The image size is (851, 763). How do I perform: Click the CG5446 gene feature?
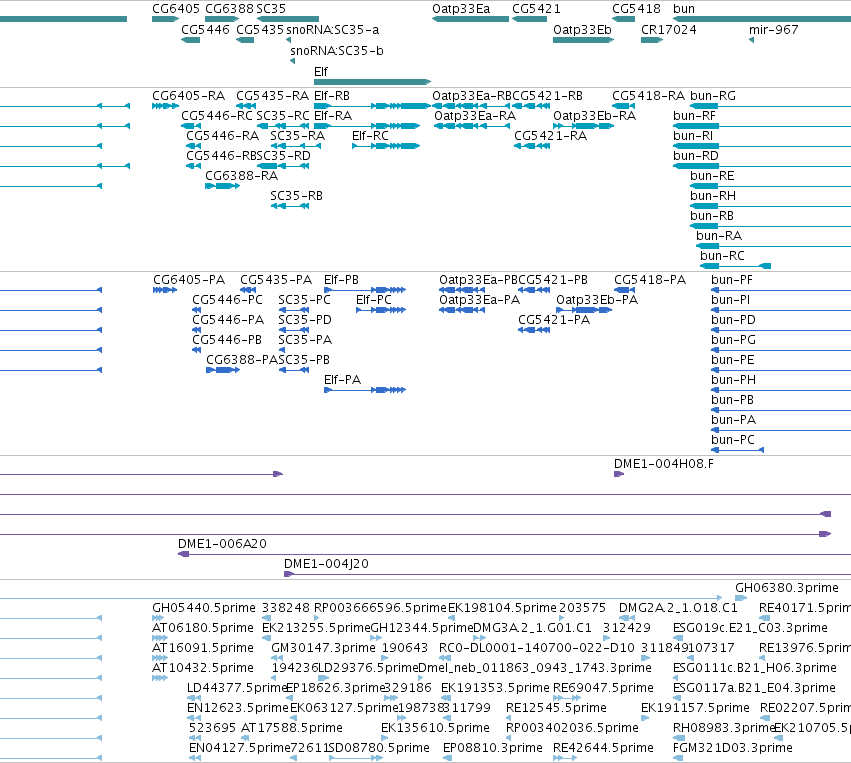190,40
